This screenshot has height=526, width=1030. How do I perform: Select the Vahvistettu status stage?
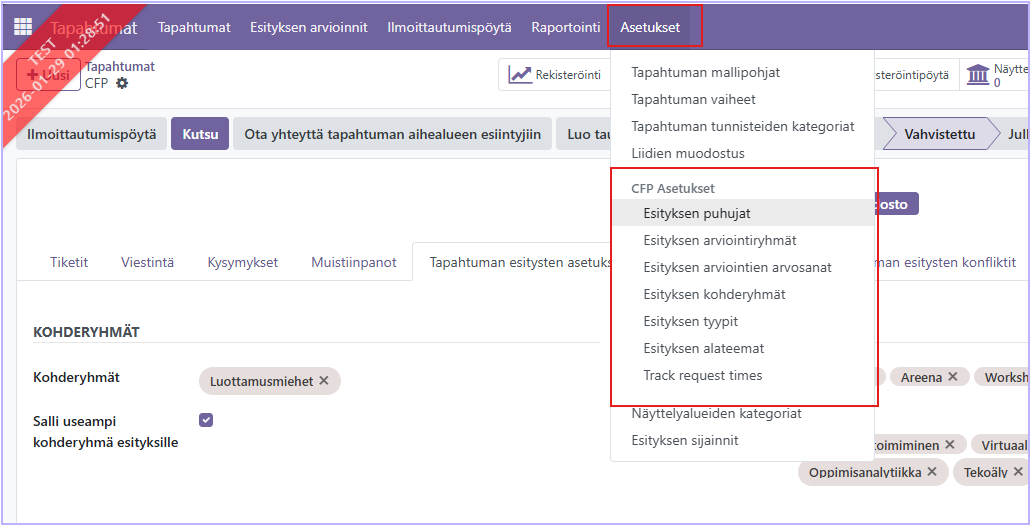tap(939, 134)
